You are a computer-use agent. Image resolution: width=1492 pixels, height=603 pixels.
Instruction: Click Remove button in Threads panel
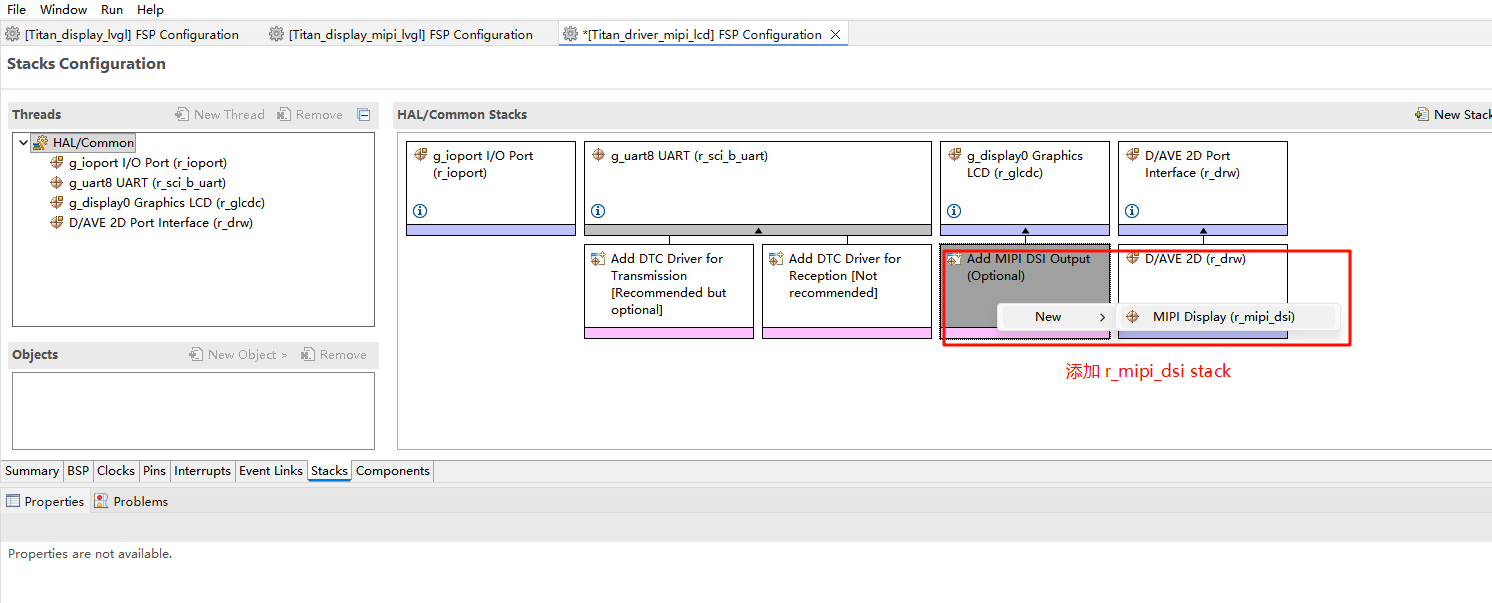click(310, 115)
